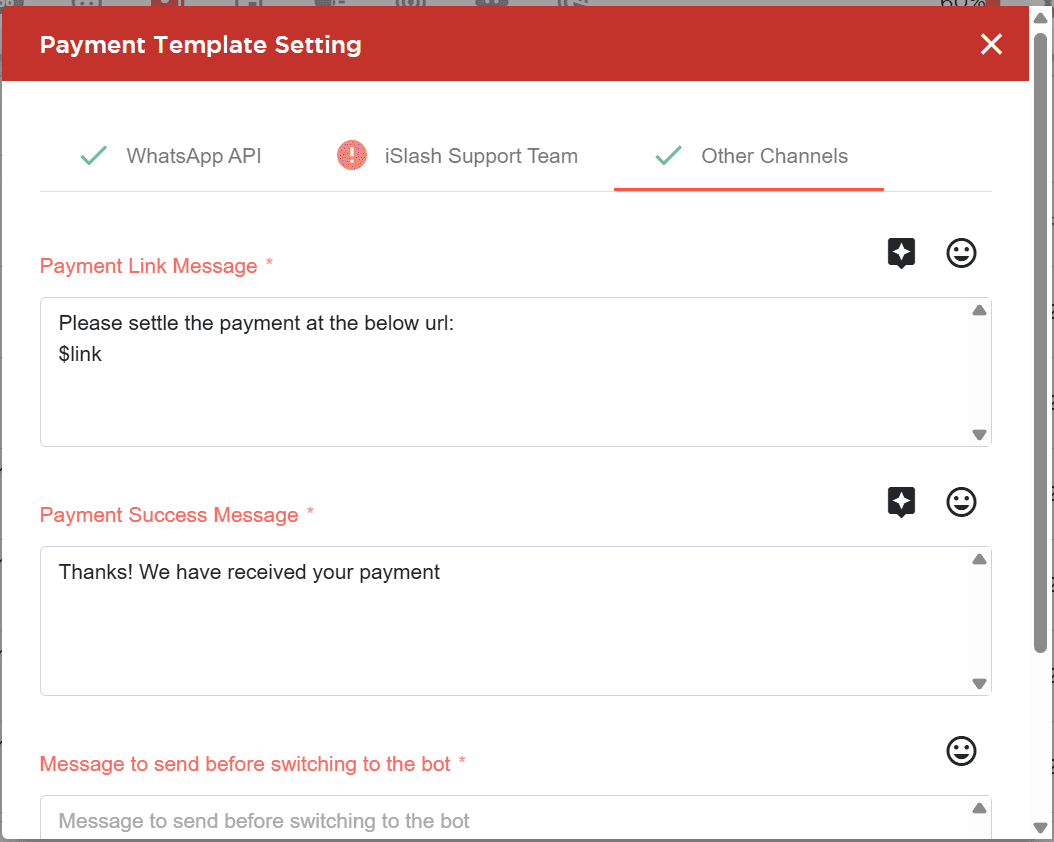The height and width of the screenshot is (842, 1054).
Task: Click AI assist icon for Payment Success Message
Action: (x=901, y=502)
